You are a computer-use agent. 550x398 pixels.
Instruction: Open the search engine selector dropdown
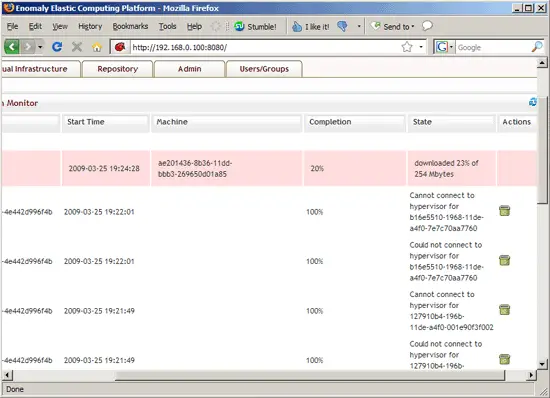pos(444,47)
